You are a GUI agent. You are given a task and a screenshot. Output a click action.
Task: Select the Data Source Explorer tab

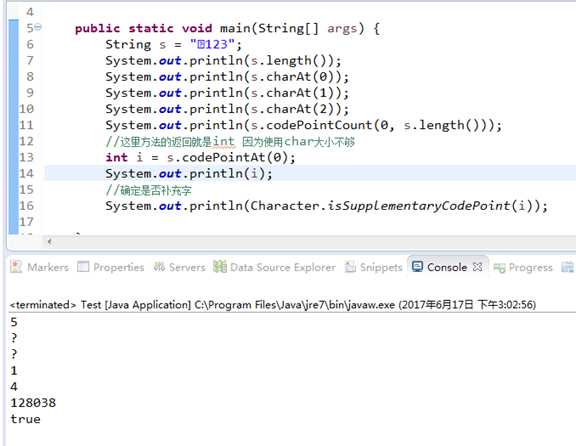click(283, 267)
